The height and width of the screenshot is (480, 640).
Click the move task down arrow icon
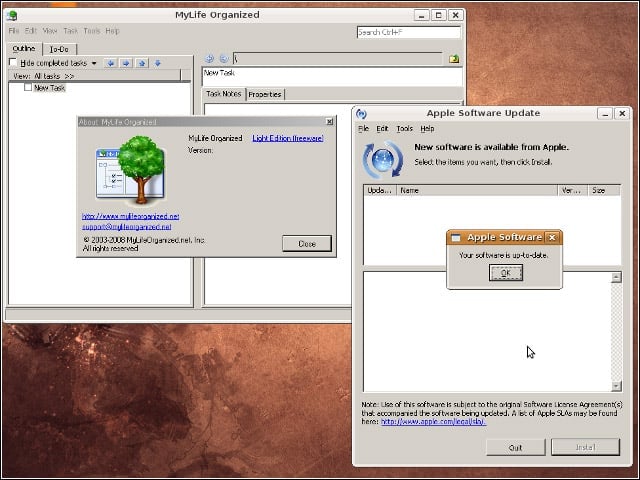(158, 63)
